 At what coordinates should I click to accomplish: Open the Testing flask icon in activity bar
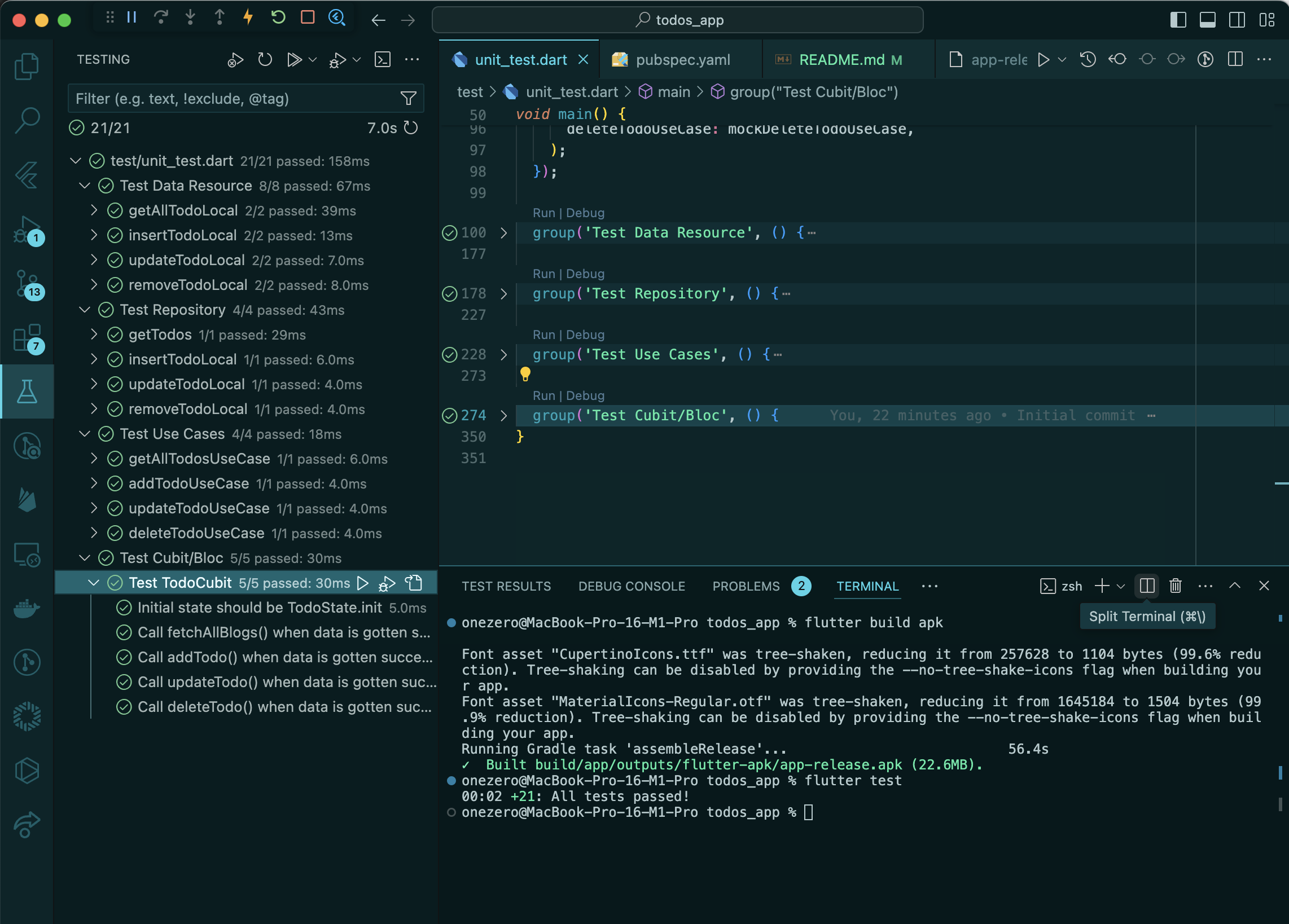click(x=27, y=391)
